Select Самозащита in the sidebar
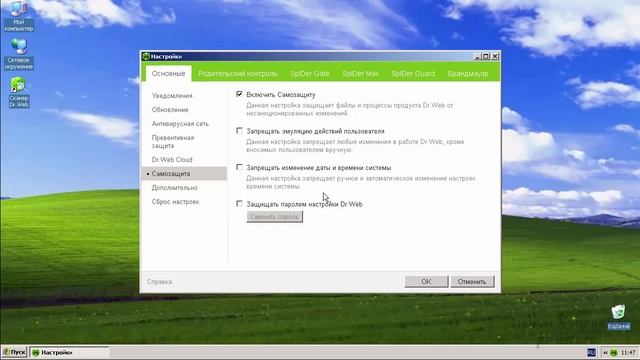 click(x=184, y=173)
